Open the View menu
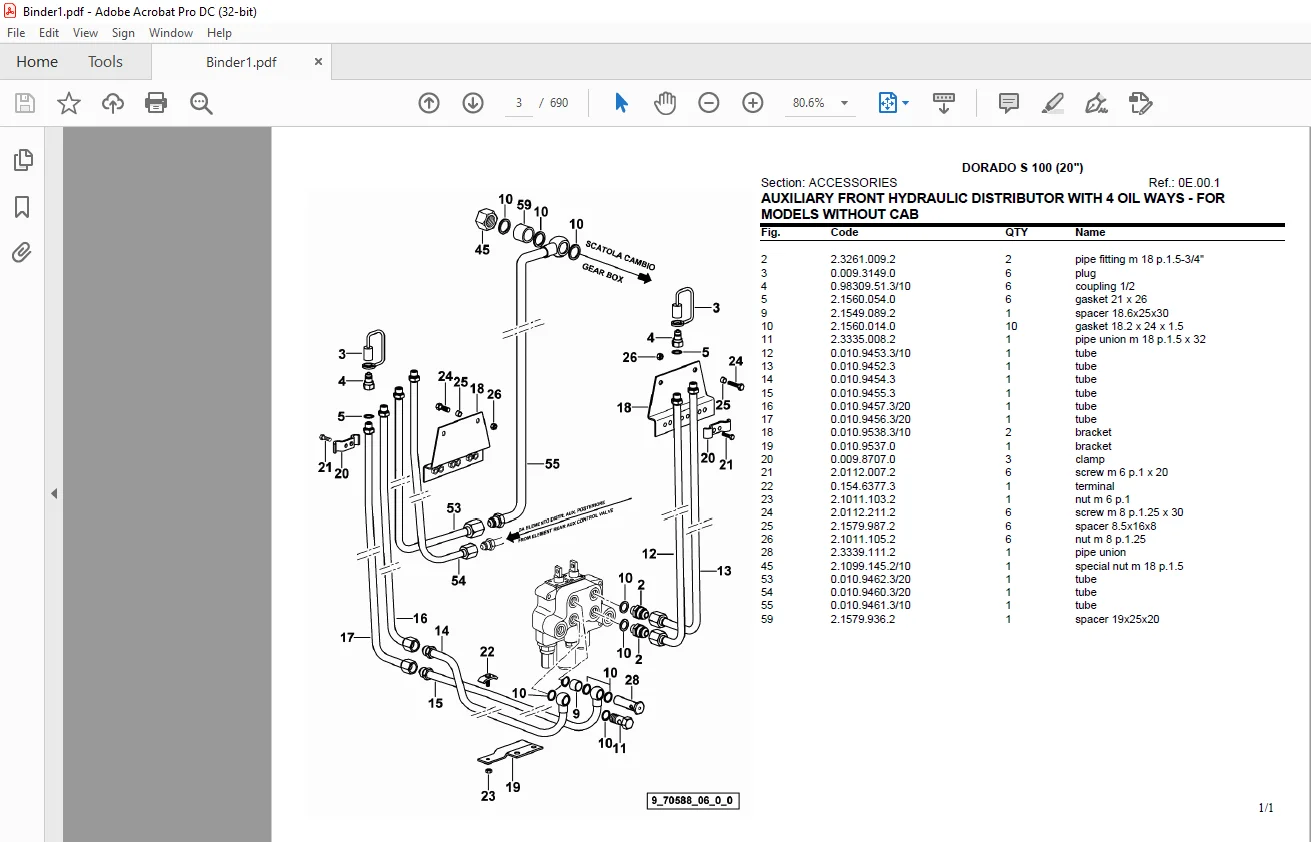 coord(86,33)
